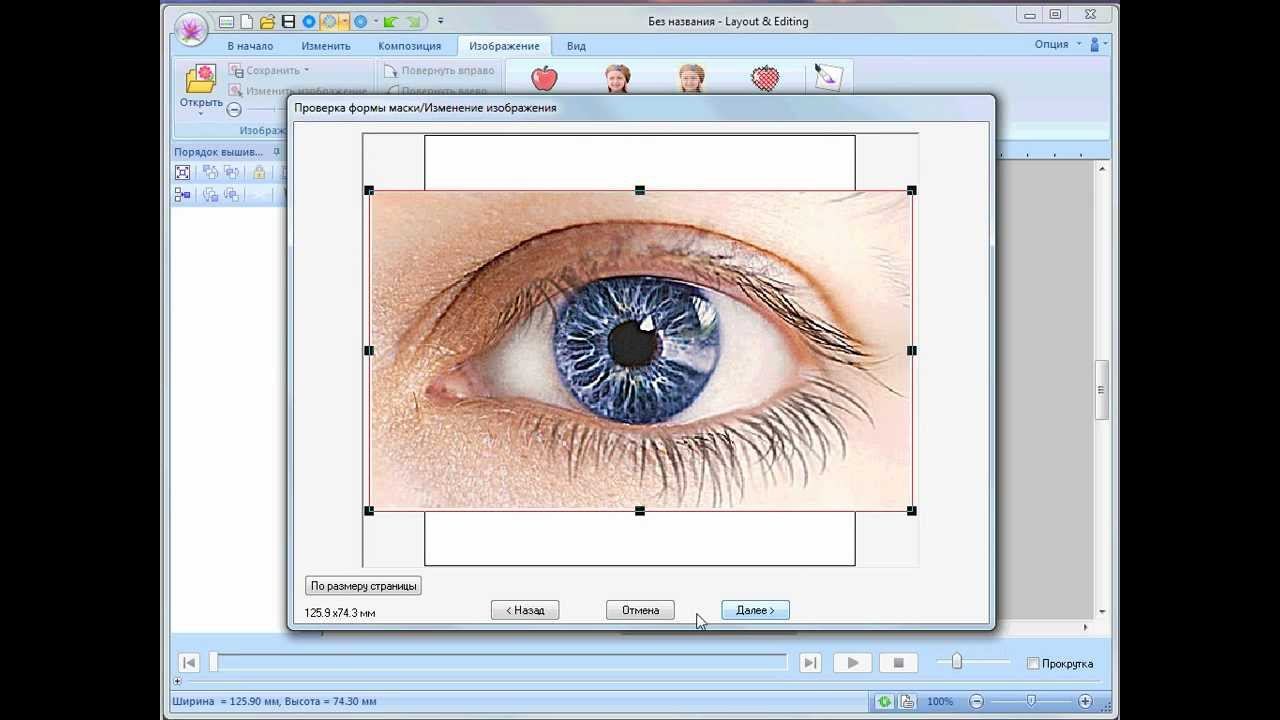The height and width of the screenshot is (720, 1280).
Task: Click the page icon next to the green refresh icon
Action: coord(907,702)
